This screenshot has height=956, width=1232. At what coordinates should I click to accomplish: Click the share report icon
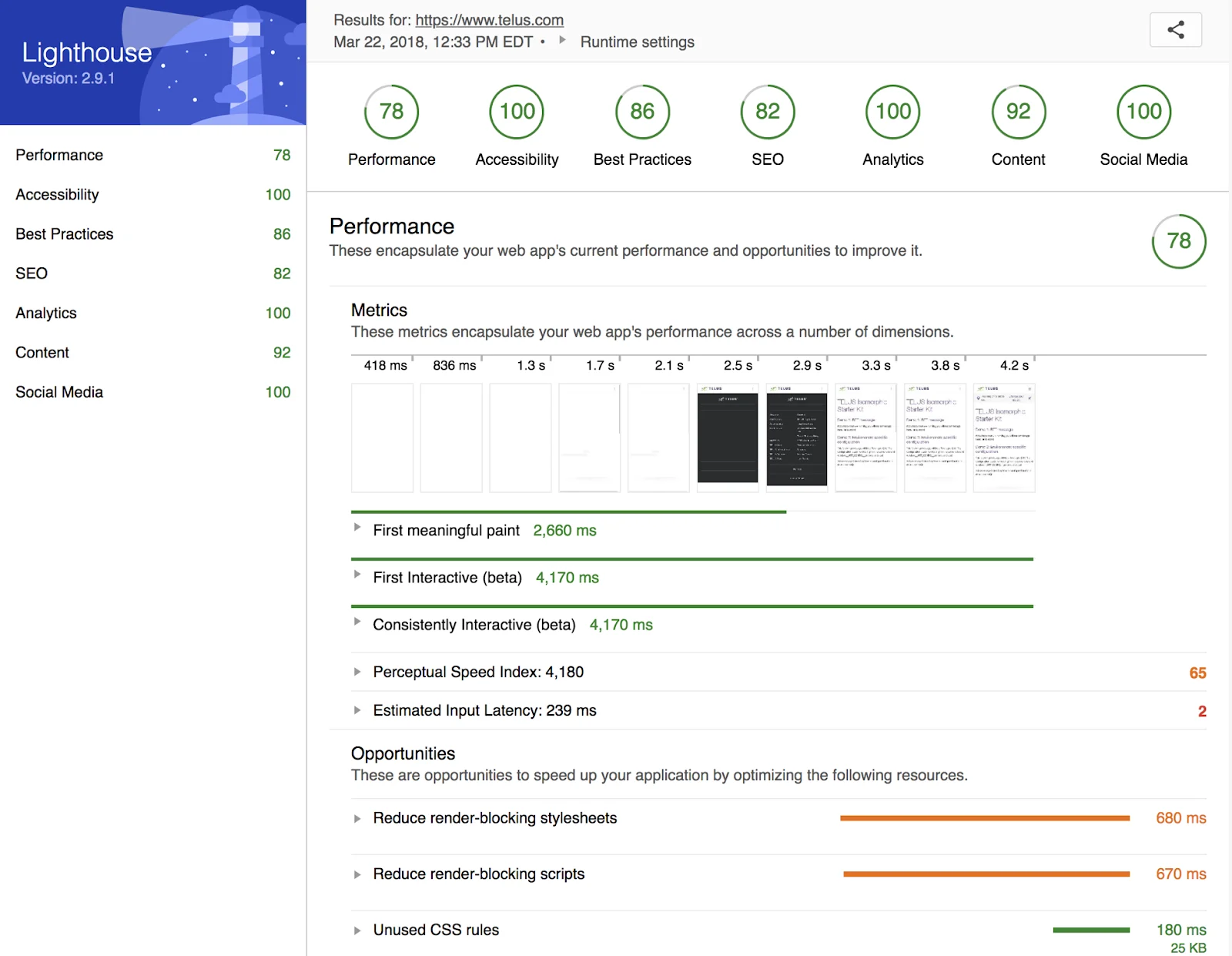click(x=1175, y=30)
